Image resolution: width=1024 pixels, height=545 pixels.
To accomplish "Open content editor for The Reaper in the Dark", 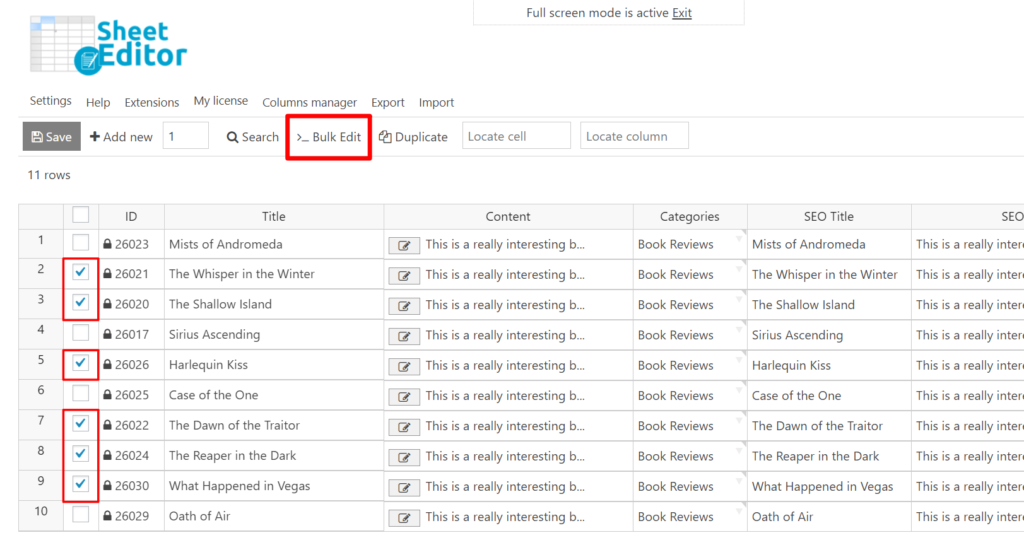I will 404,458.
